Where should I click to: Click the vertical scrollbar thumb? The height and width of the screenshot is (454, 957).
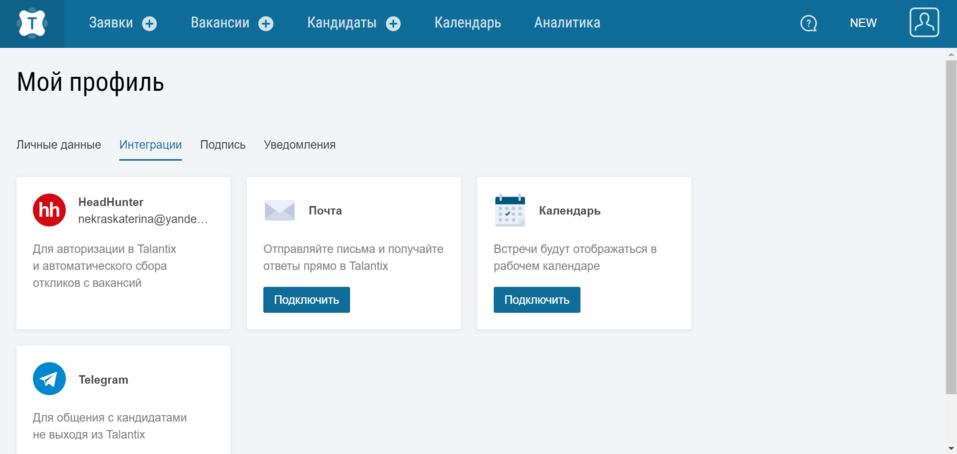(951, 227)
